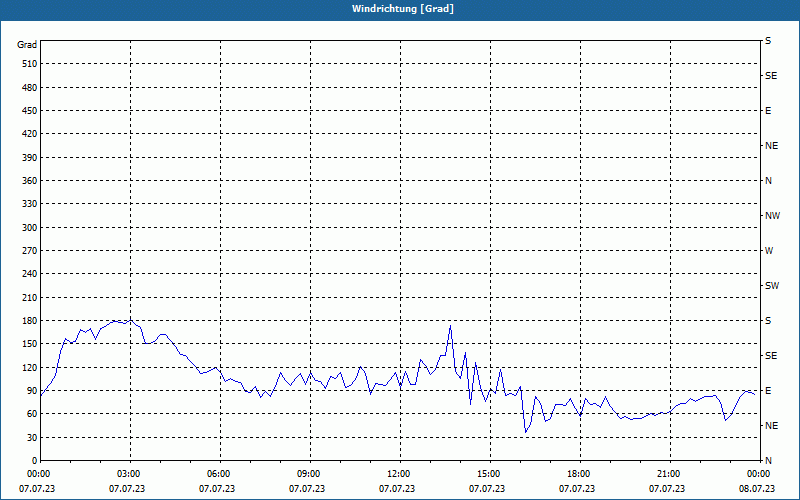This screenshot has height=500, width=800.
Task: Click the 07.07.23 date under 18:00
Action: pyautogui.click(x=577, y=488)
